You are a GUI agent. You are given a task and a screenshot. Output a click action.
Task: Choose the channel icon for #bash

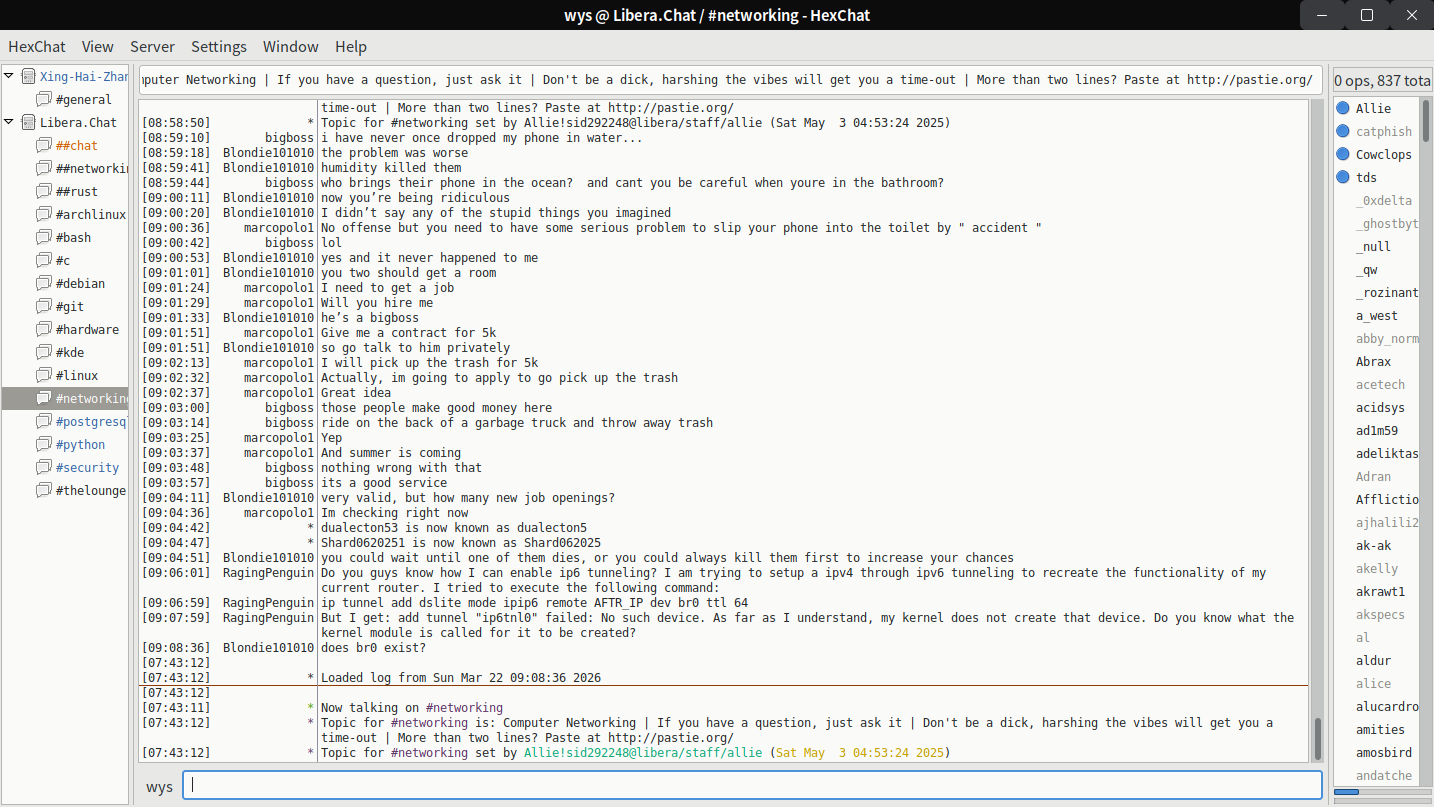tap(43, 237)
